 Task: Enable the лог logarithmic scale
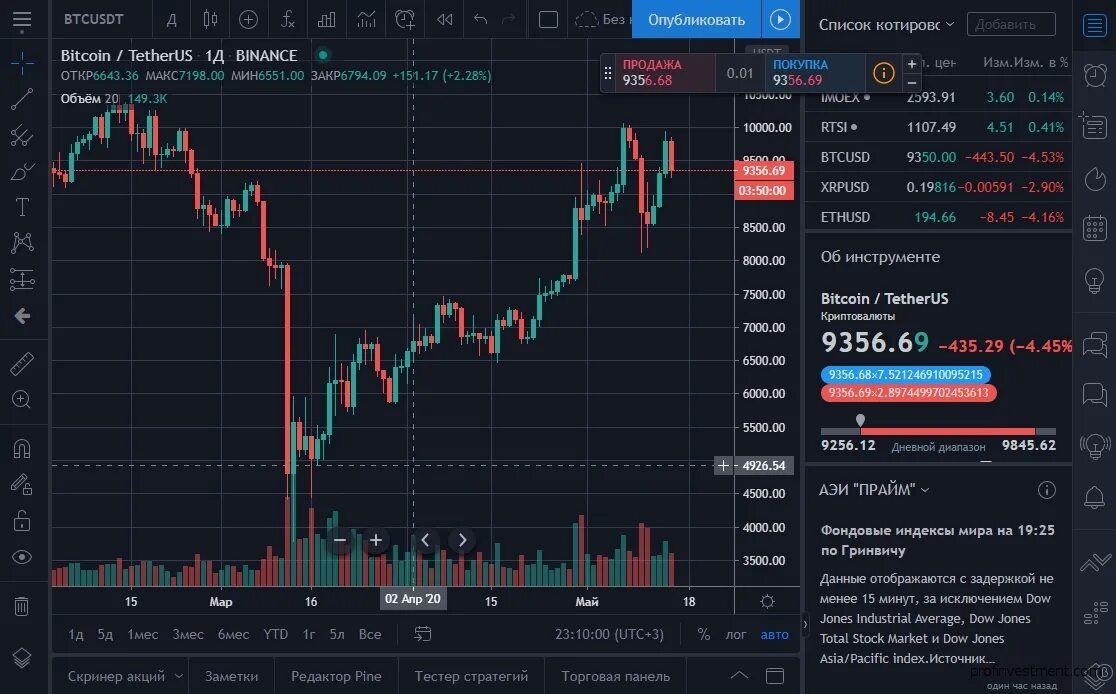[736, 634]
